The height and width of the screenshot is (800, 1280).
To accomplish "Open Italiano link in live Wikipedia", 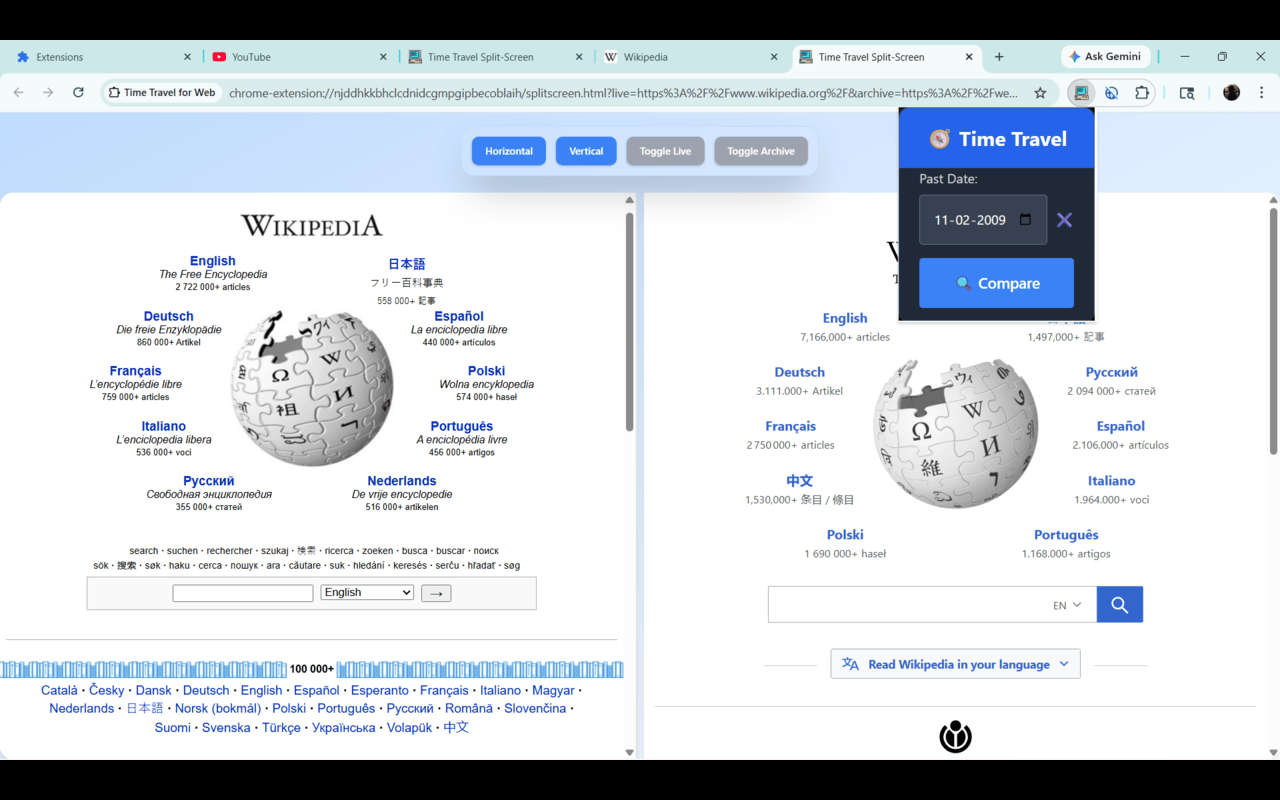I will (1111, 481).
